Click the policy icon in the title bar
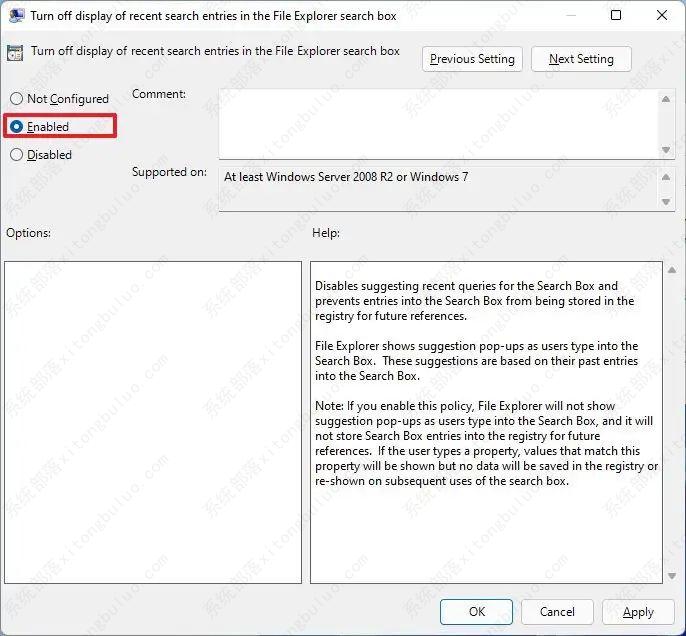Viewport: 686px width, 636px height. tap(17, 15)
